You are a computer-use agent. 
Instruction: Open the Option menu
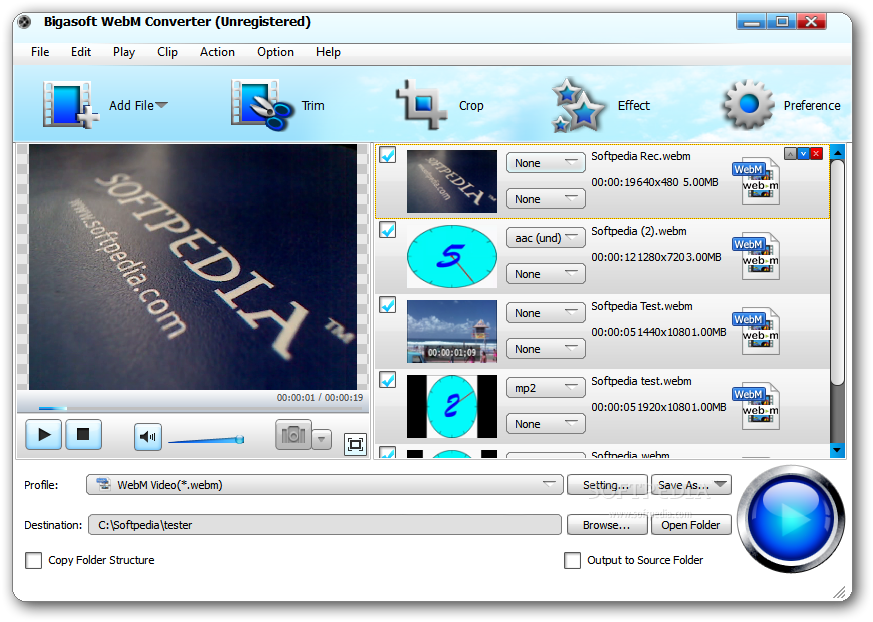pyautogui.click(x=275, y=52)
